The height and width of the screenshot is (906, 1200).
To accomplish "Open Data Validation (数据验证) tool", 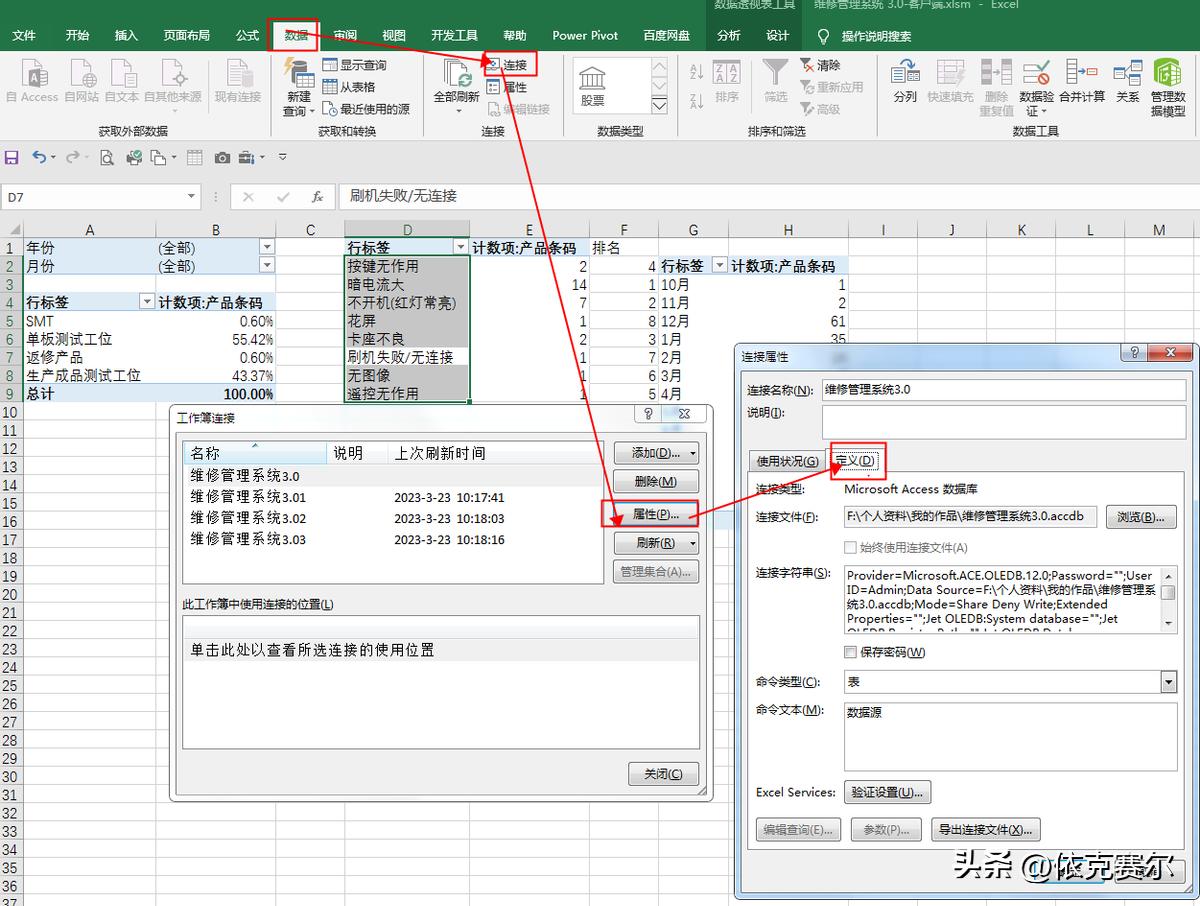I will click(1038, 80).
